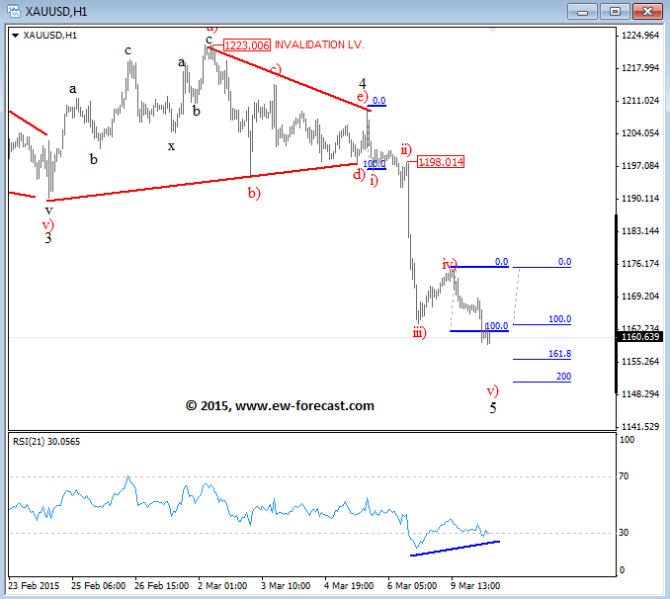Select the red ii) wave label
The width and height of the screenshot is (670, 599).
406,150
